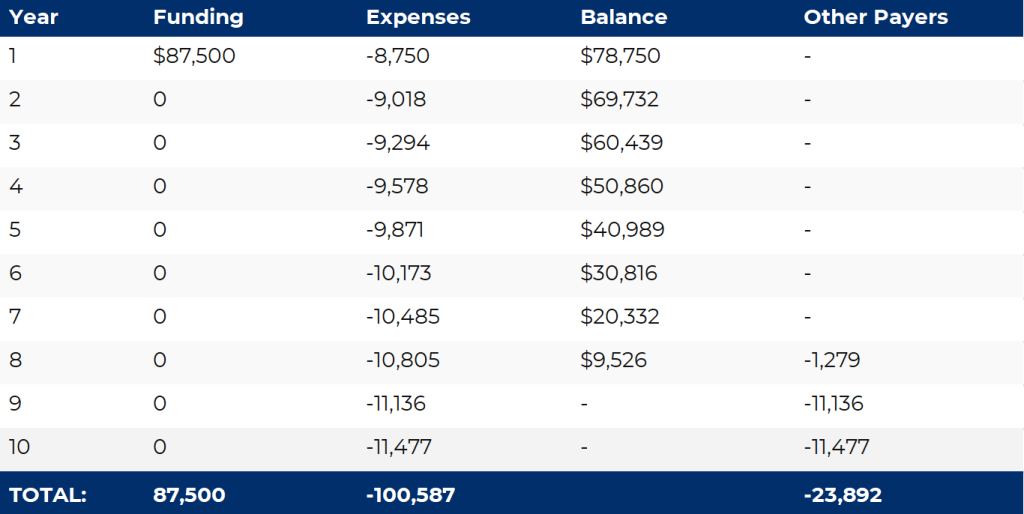Click the $9,526 balance value
This screenshot has width=1024, height=514.
tap(613, 360)
